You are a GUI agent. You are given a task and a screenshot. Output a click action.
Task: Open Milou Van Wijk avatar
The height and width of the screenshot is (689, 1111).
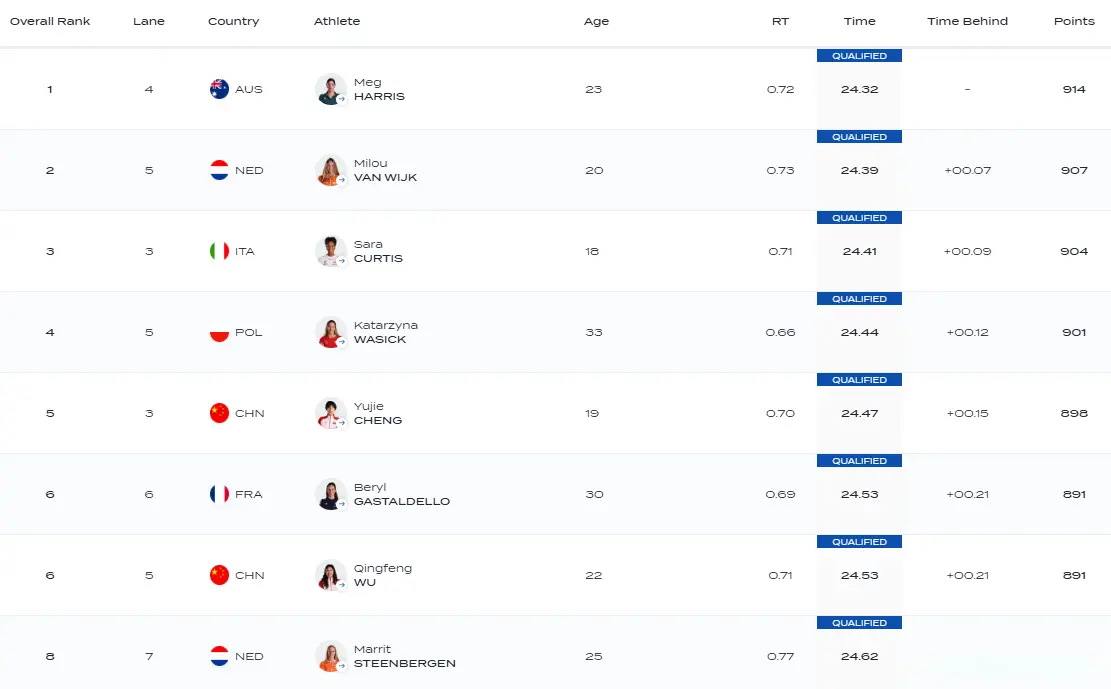[x=330, y=170]
